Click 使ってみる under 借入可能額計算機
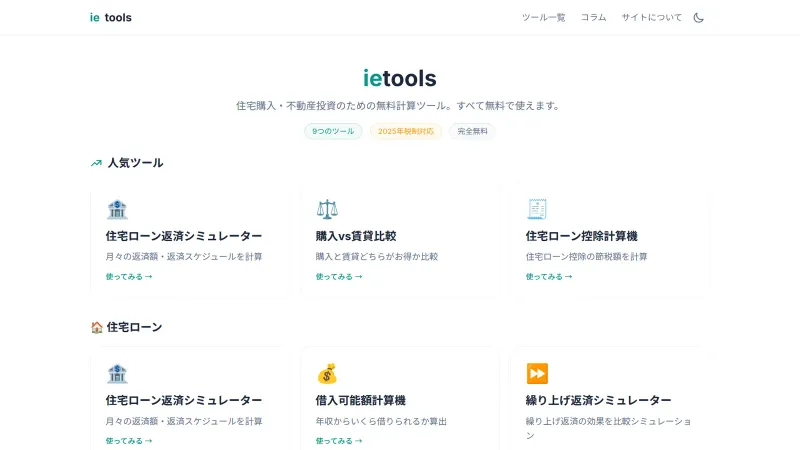800x450 pixels. click(339, 440)
